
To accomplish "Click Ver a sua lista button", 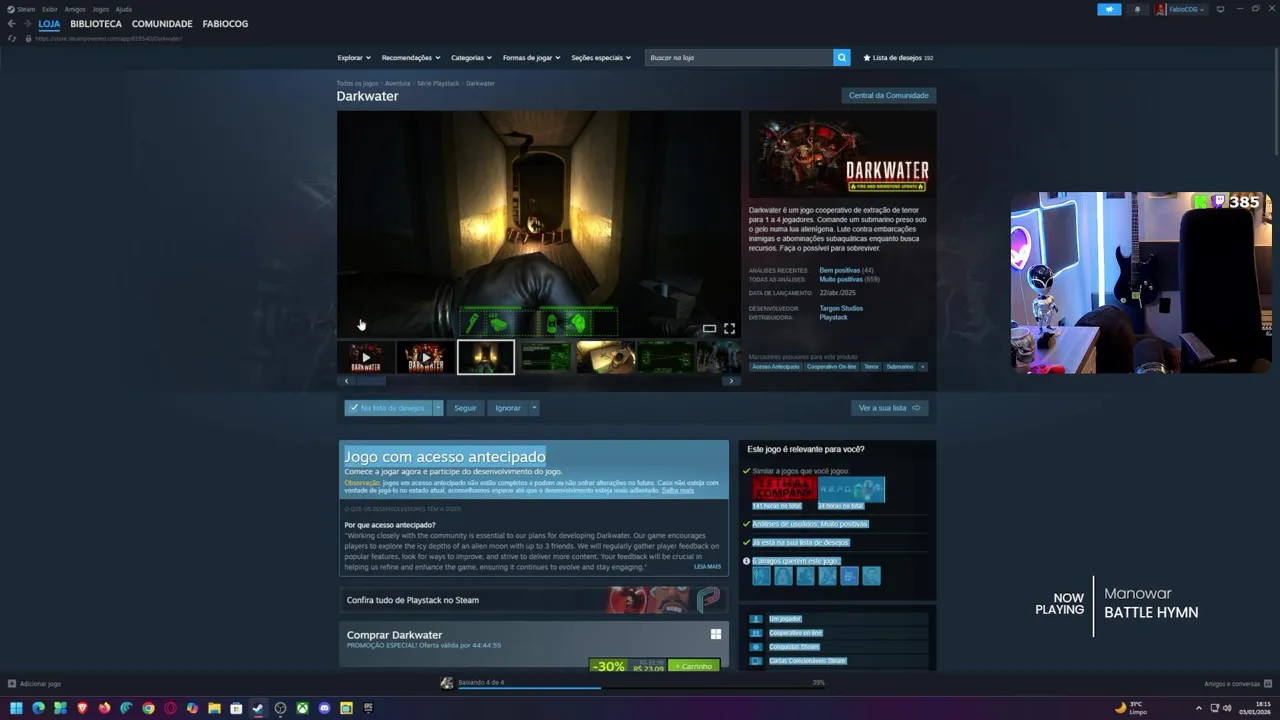I will pos(889,408).
